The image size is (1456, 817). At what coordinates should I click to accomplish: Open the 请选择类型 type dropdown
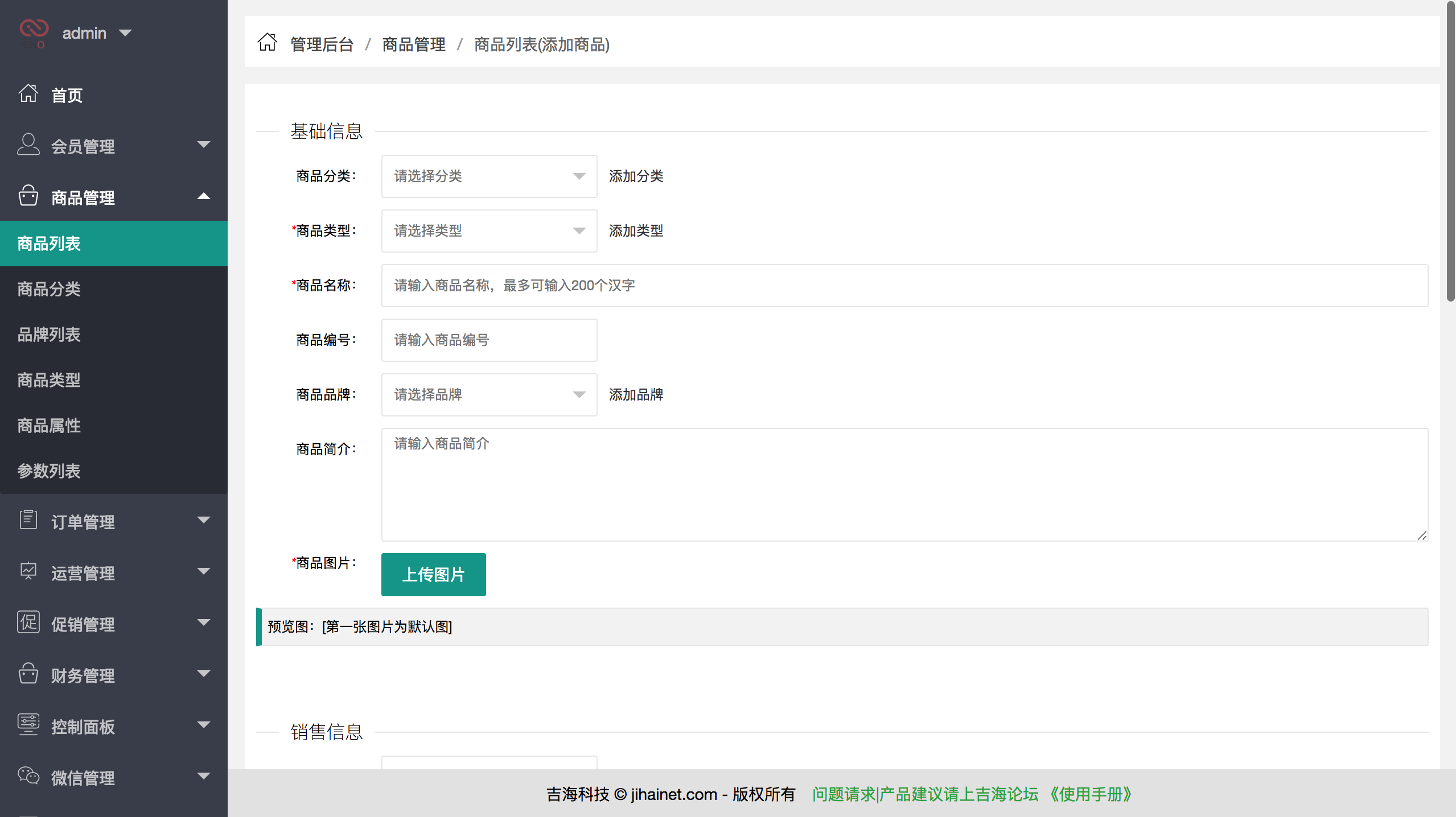click(x=488, y=231)
